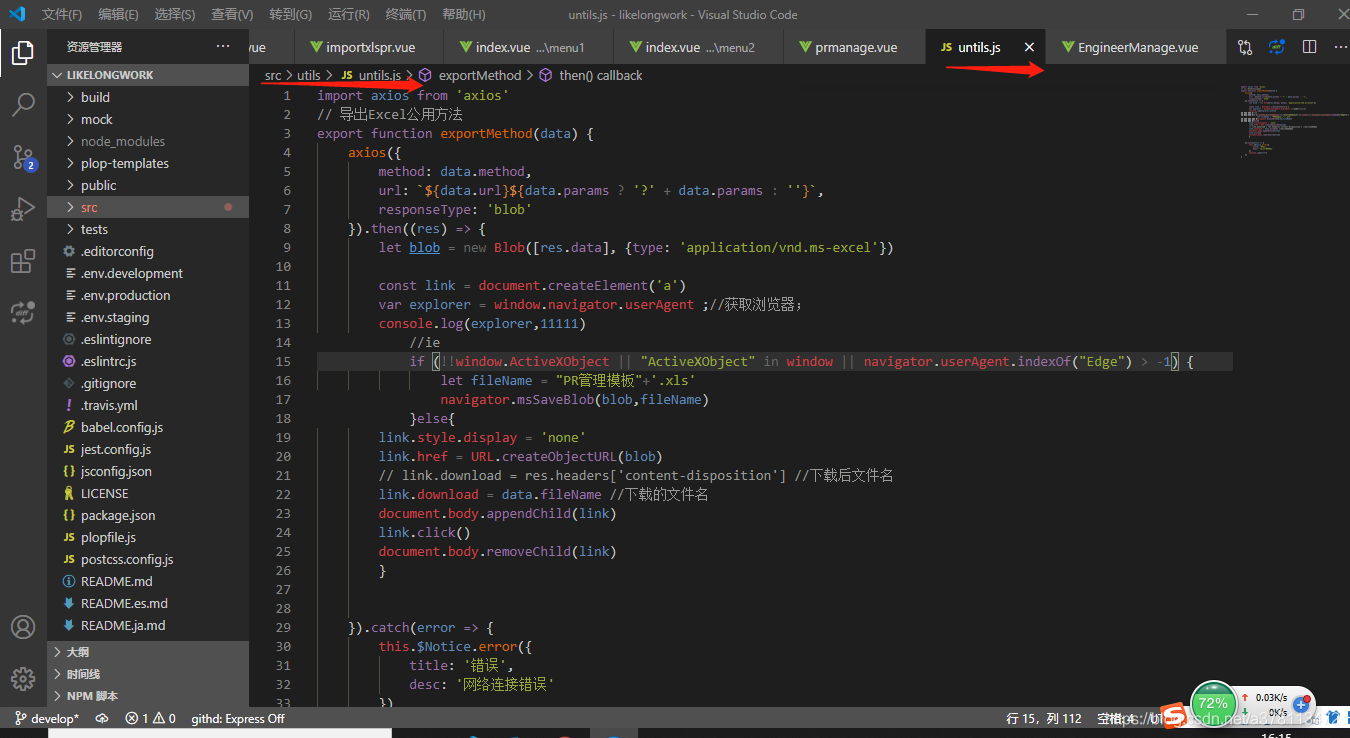Image resolution: width=1350 pixels, height=738 pixels.
Task: Open the 查看(V) menu
Action: [x=232, y=14]
